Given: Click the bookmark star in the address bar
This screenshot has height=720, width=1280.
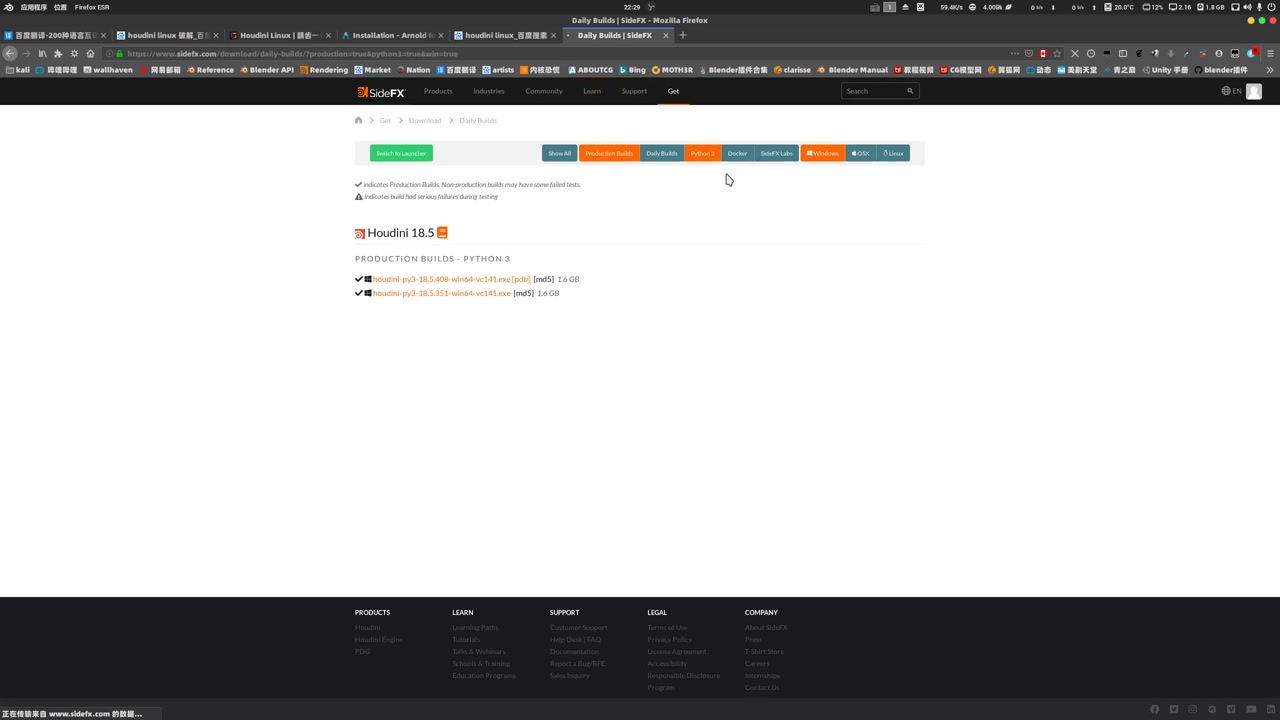Looking at the screenshot, I should pos(1057,53).
